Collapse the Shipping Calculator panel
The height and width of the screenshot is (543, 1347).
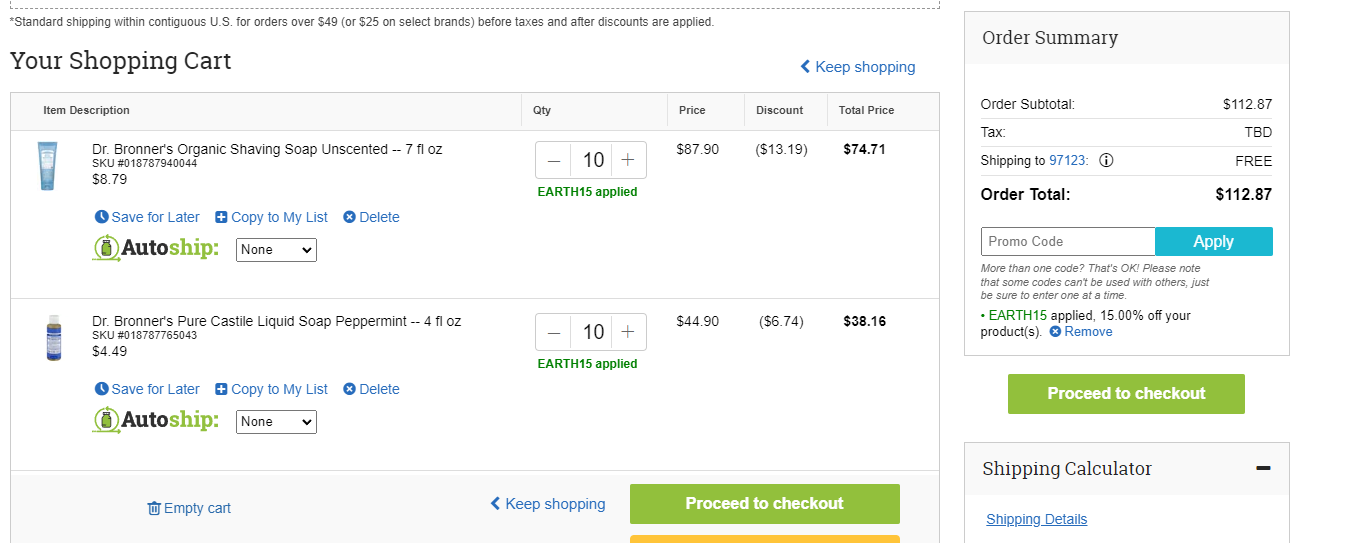point(1263,468)
